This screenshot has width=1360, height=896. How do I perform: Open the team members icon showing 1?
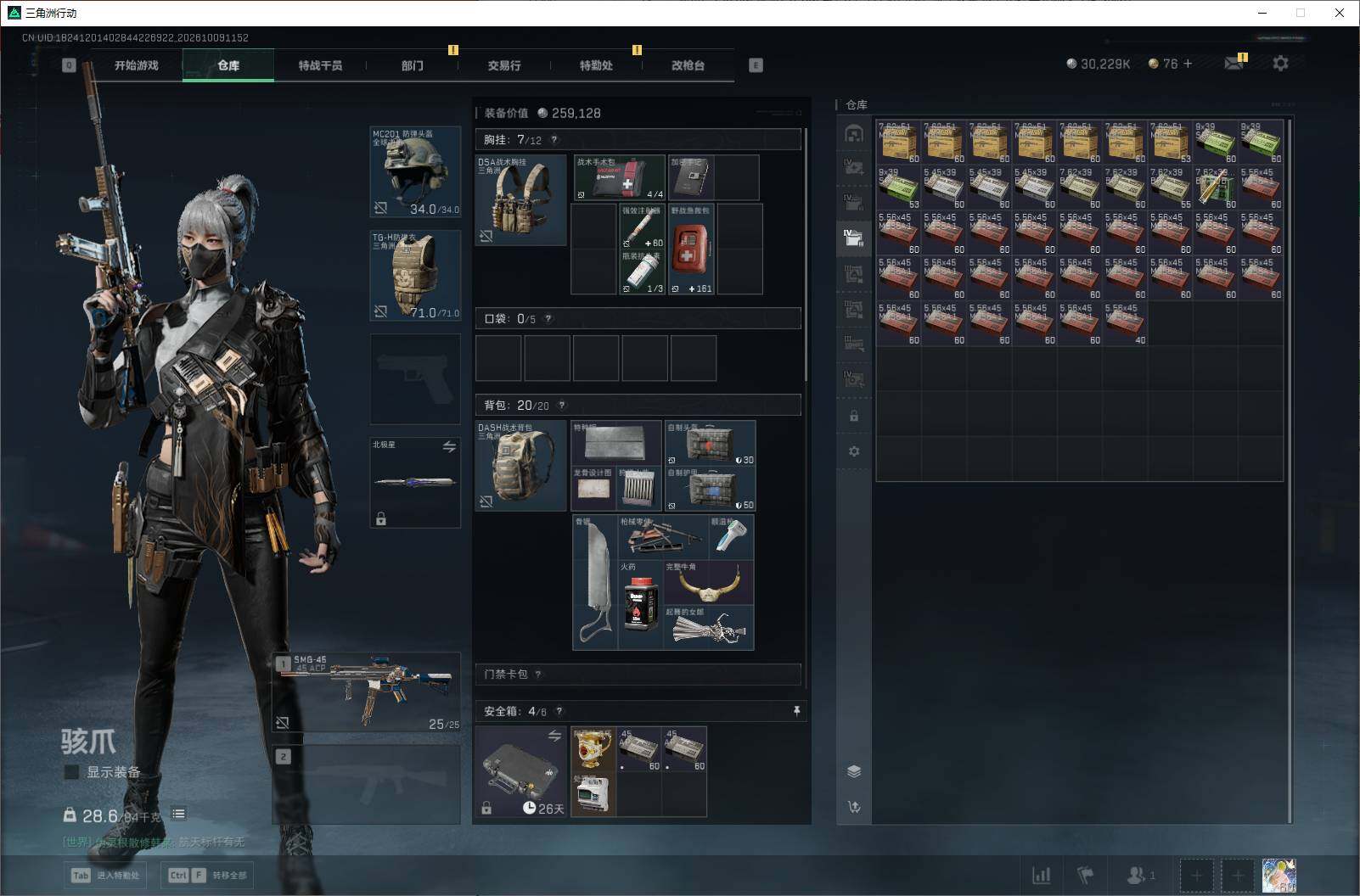1140,875
